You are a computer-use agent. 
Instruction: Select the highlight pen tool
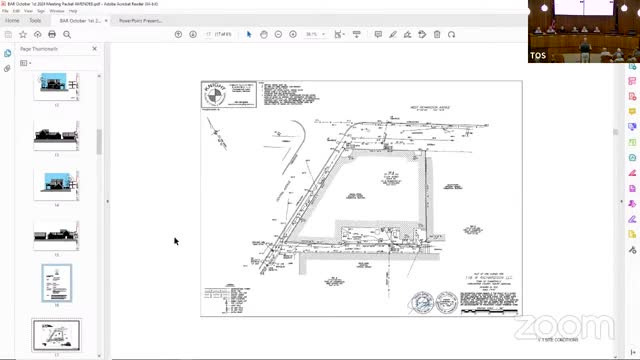click(x=393, y=35)
